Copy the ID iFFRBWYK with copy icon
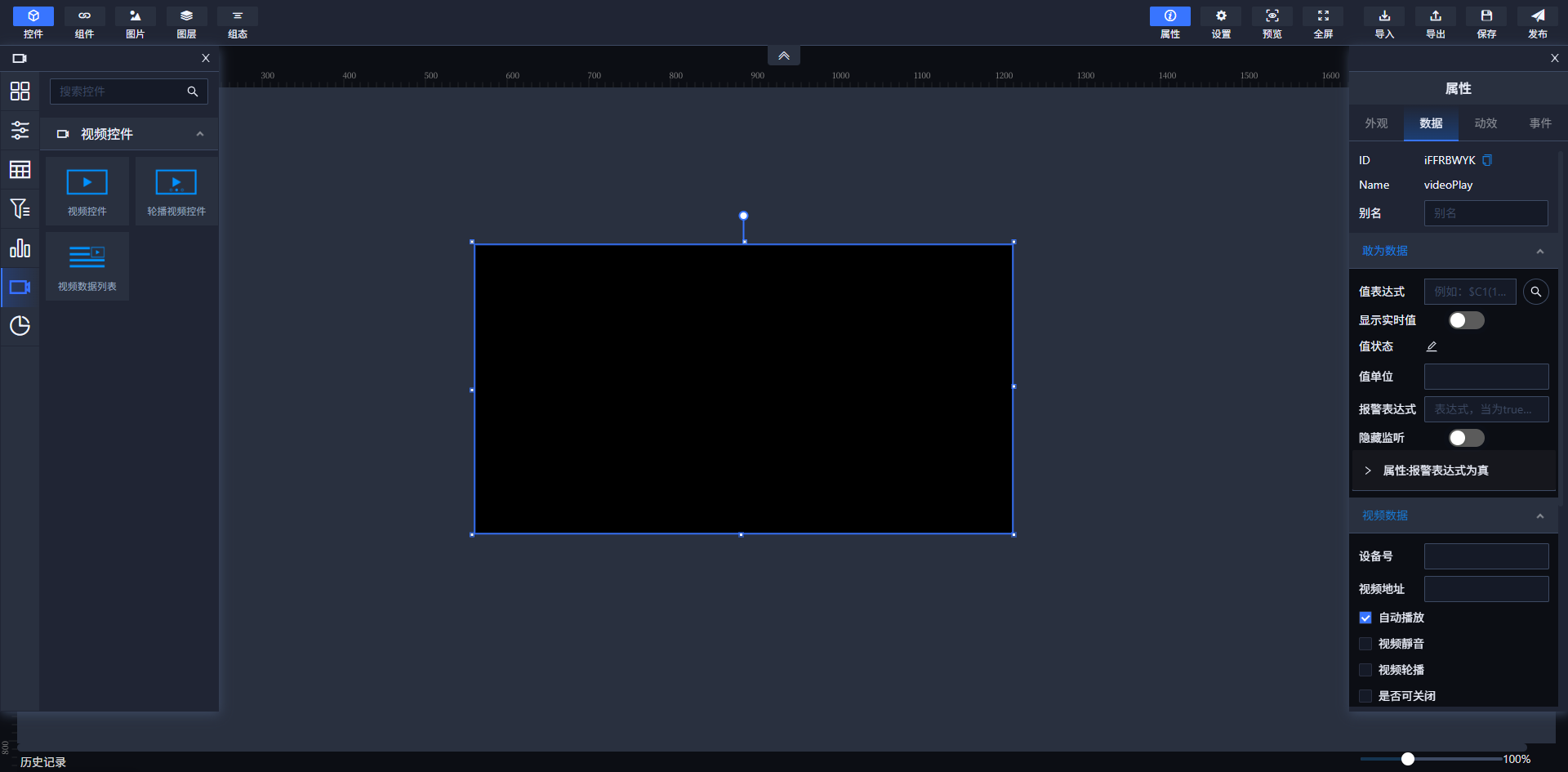 click(x=1487, y=160)
